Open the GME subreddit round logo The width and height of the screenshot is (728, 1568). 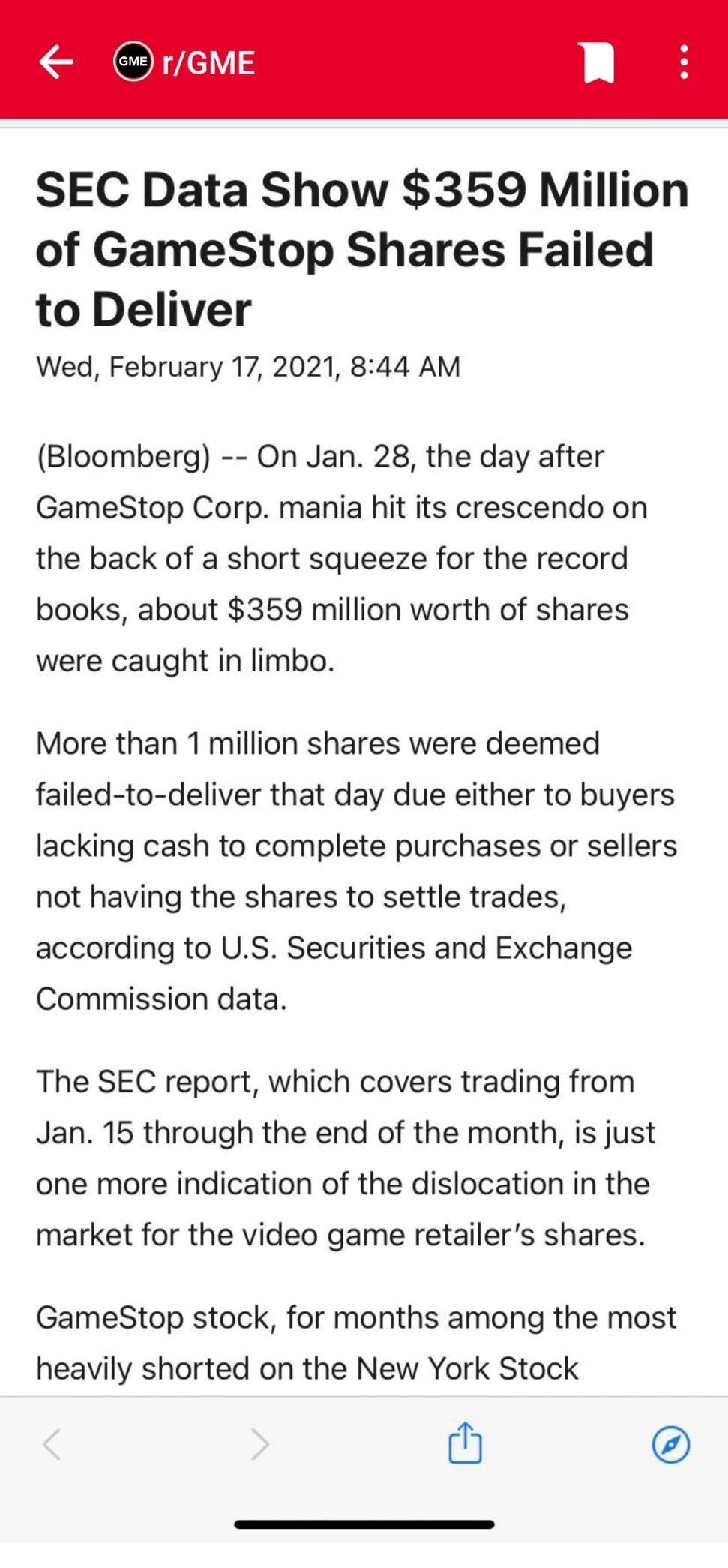click(133, 62)
